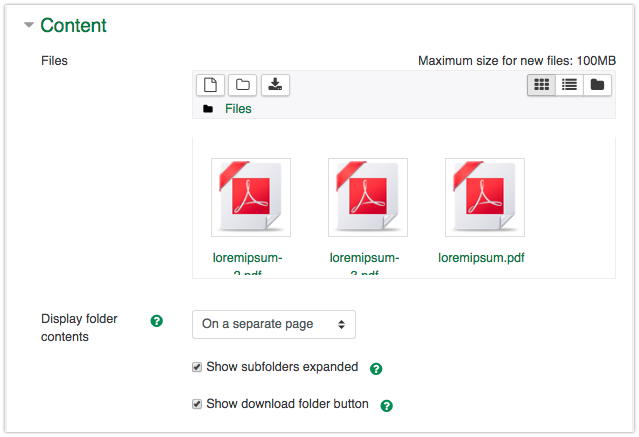Image resolution: width=639 pixels, height=437 pixels.
Task: Toggle Show subfolders expanded checkbox
Action: [x=197, y=368]
